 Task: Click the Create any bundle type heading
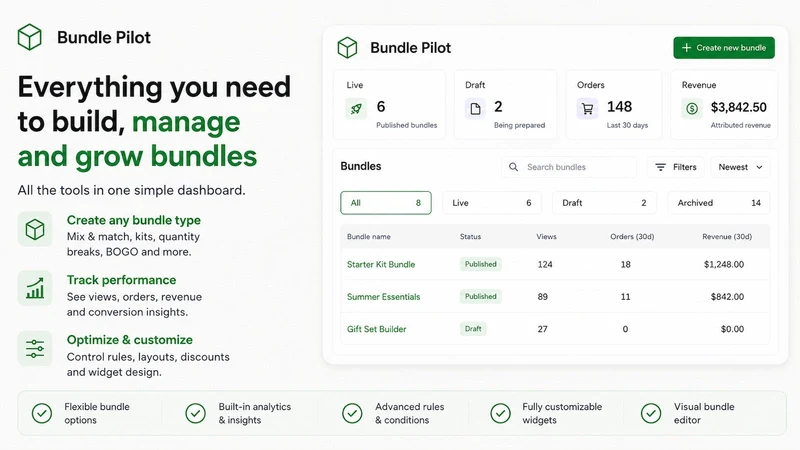134,220
